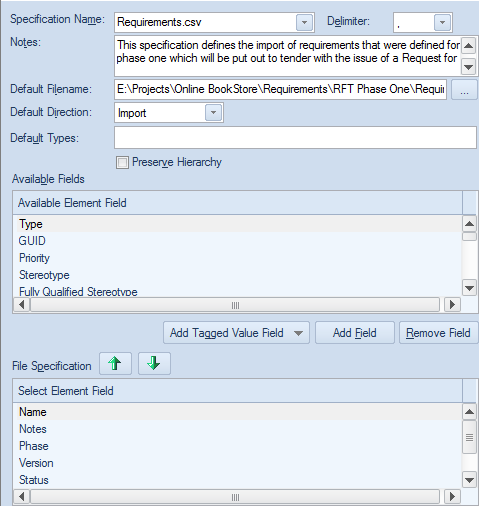Select Stereotype in Available Fields list

(237, 275)
